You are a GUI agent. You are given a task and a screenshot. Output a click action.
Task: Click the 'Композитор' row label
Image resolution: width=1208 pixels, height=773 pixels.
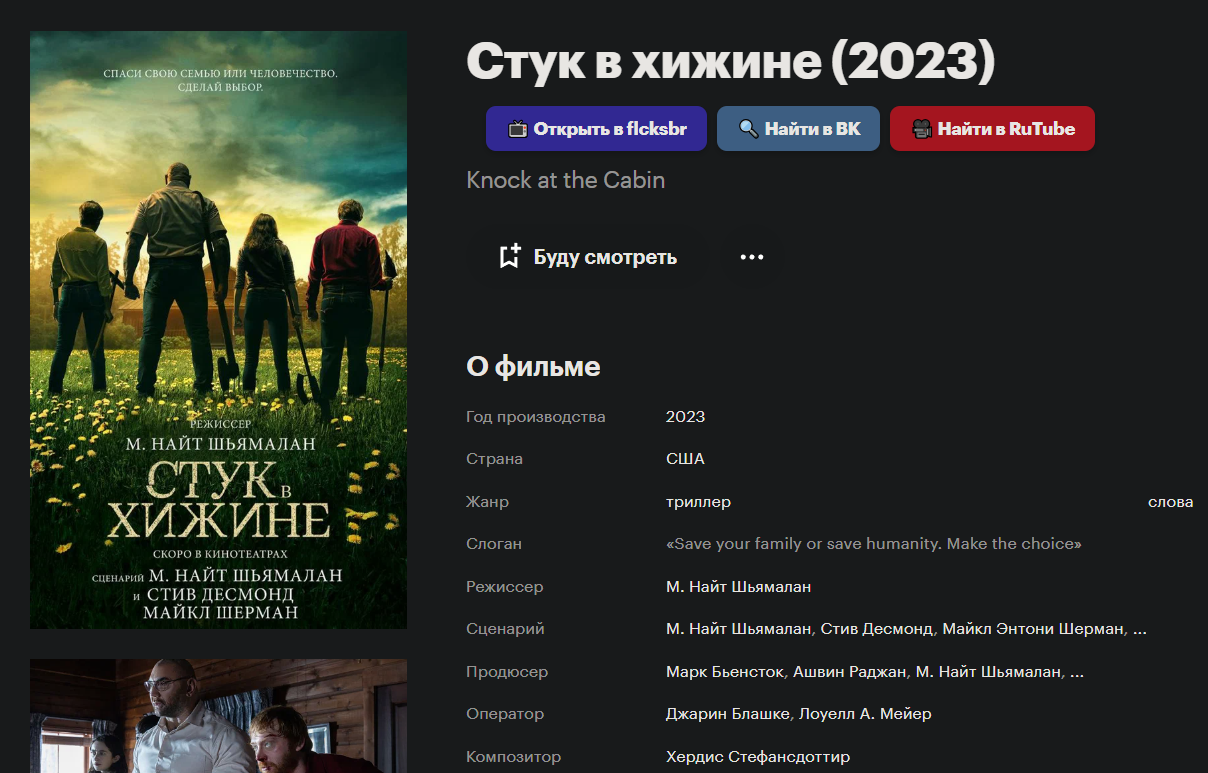click(x=514, y=757)
